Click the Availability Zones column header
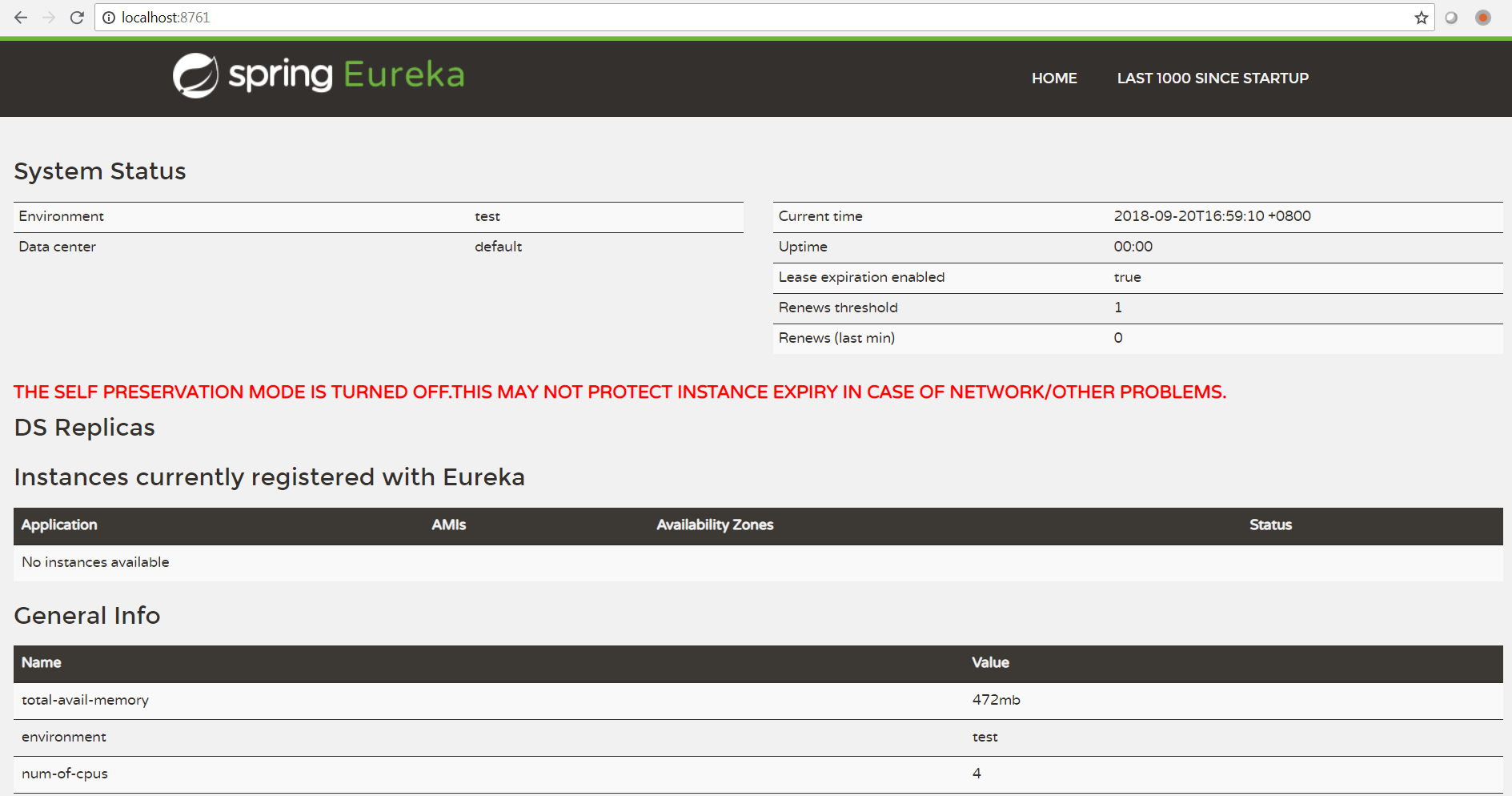The height and width of the screenshot is (796, 1512). [x=715, y=525]
